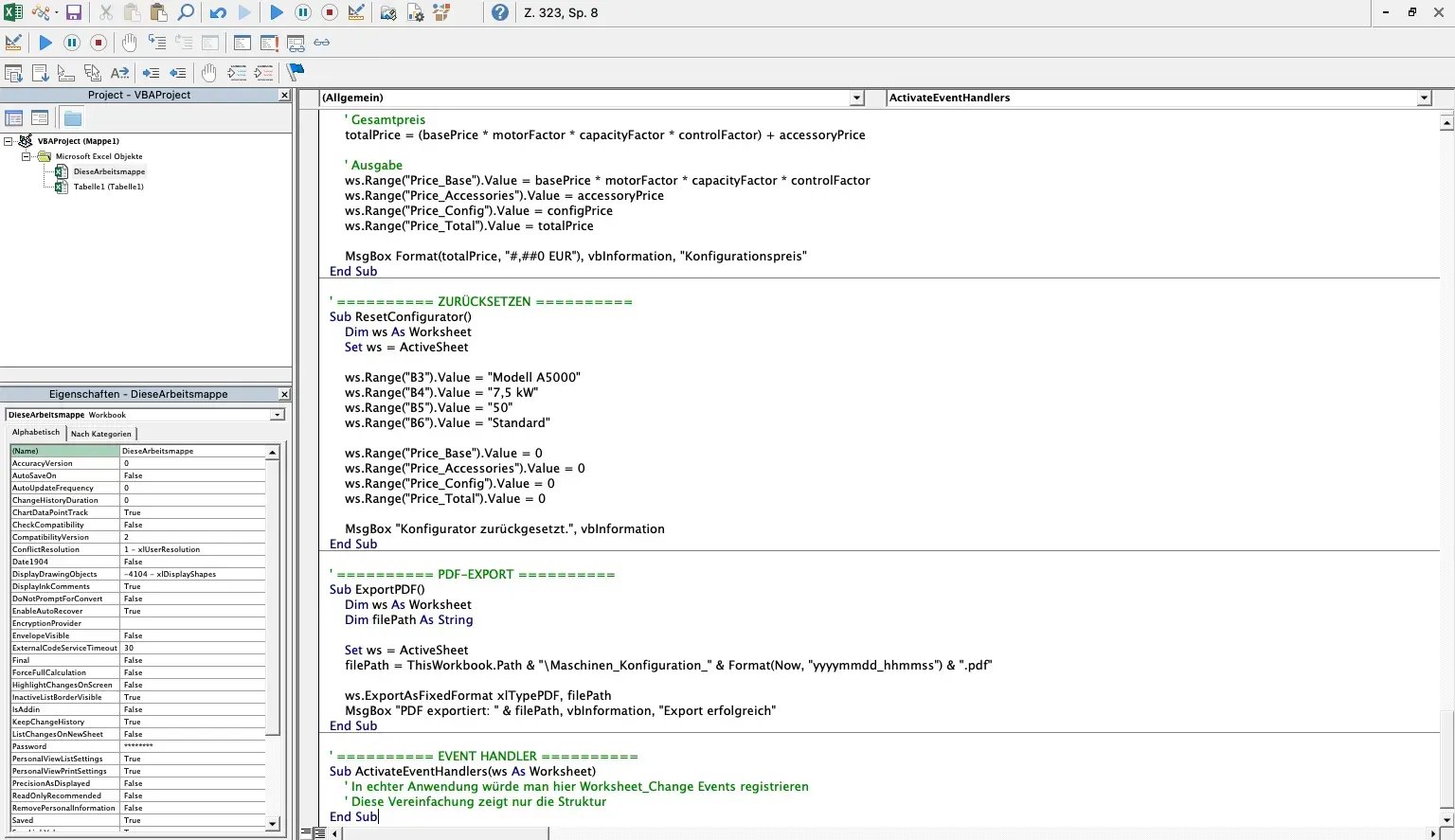Viewport: 1455px width, 840px height.
Task: Click the Break (pause) button in the top toolbar
Action: point(303,12)
